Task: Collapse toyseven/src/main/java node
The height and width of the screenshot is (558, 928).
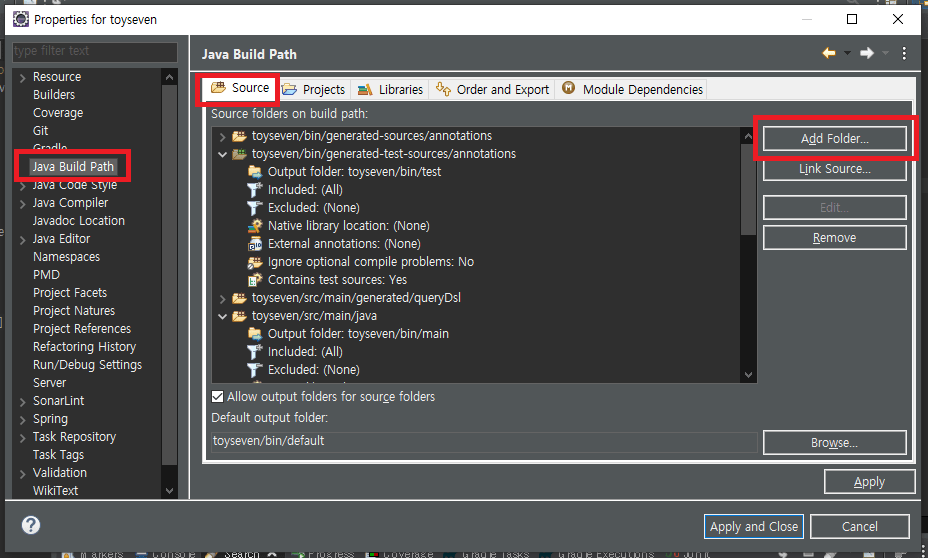Action: (x=223, y=317)
